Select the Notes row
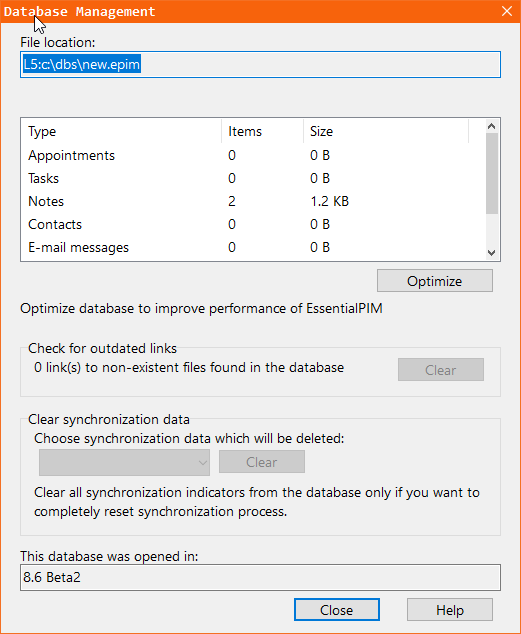The image size is (521, 634). click(x=253, y=201)
